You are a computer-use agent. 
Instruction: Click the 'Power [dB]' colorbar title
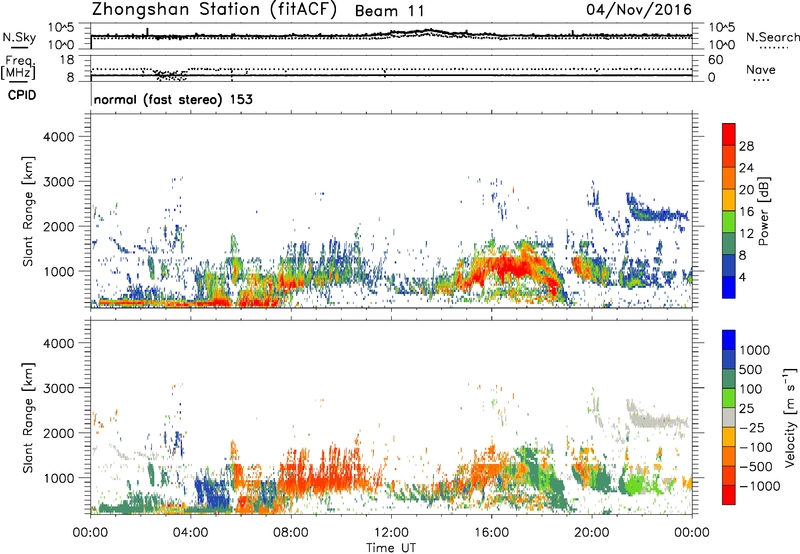(x=763, y=211)
